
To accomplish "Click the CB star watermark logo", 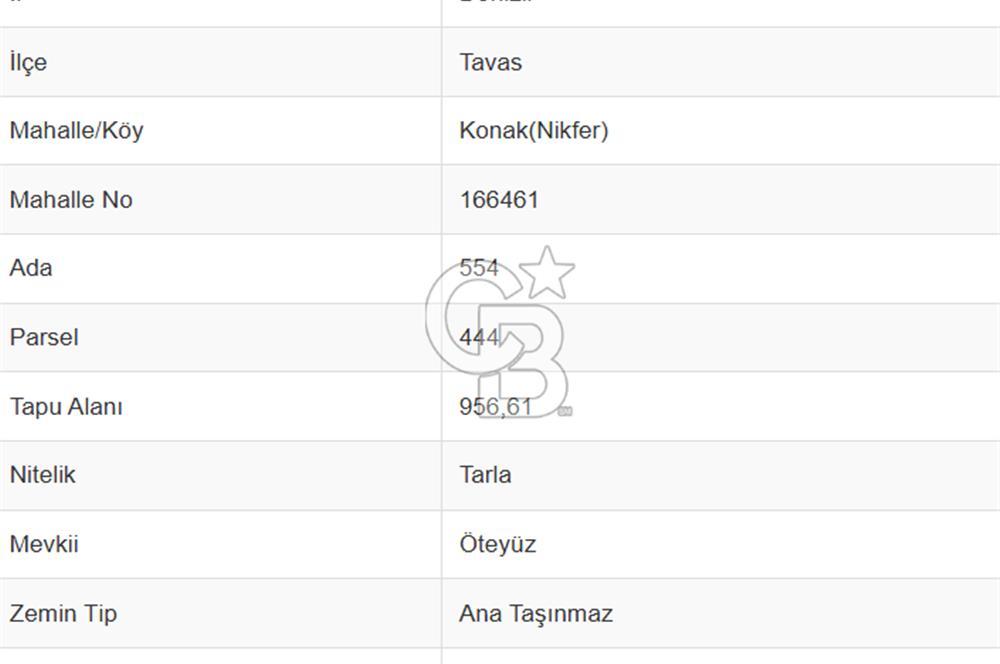I will point(500,332).
